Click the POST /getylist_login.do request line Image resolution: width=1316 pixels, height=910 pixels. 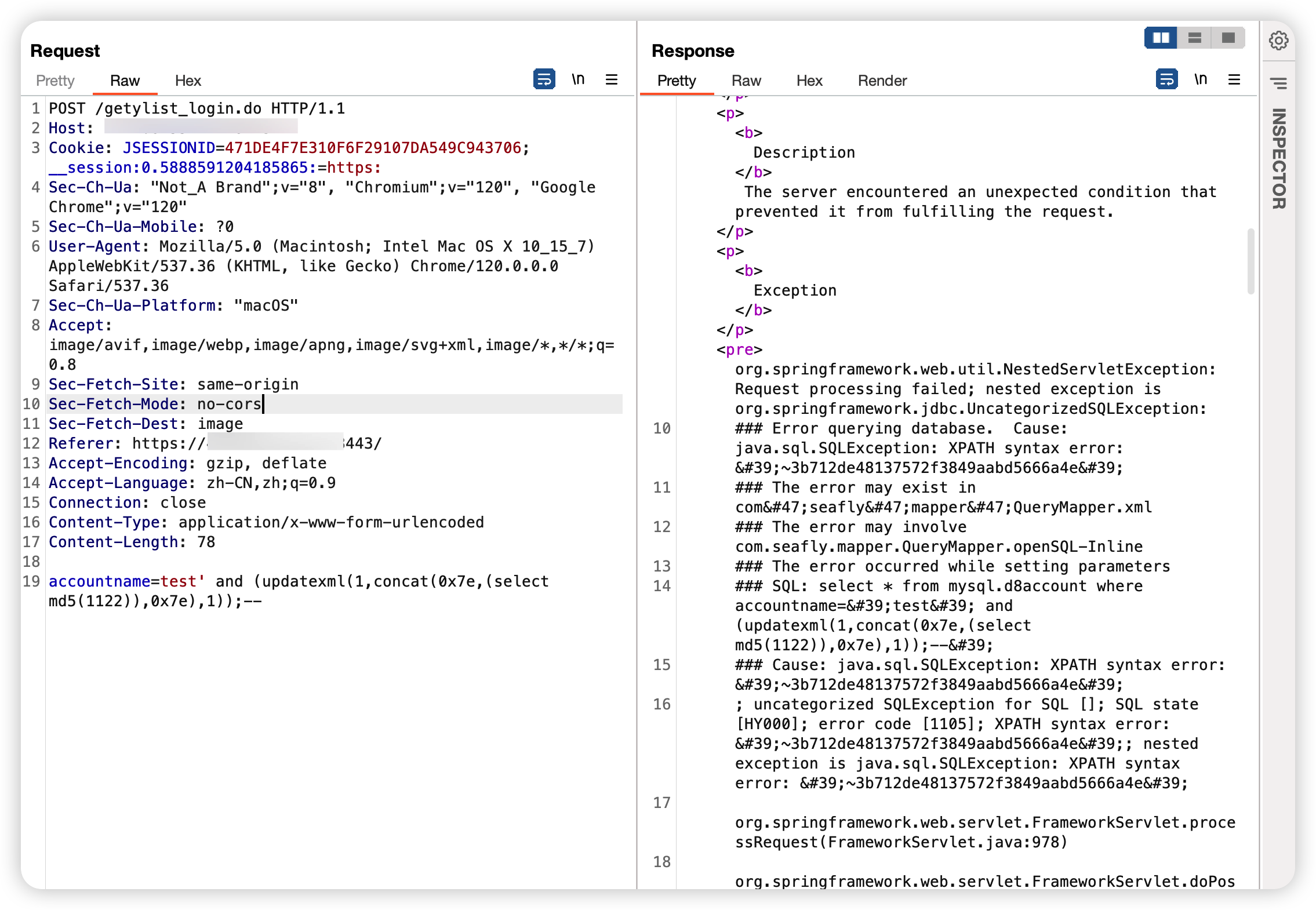[x=197, y=108]
